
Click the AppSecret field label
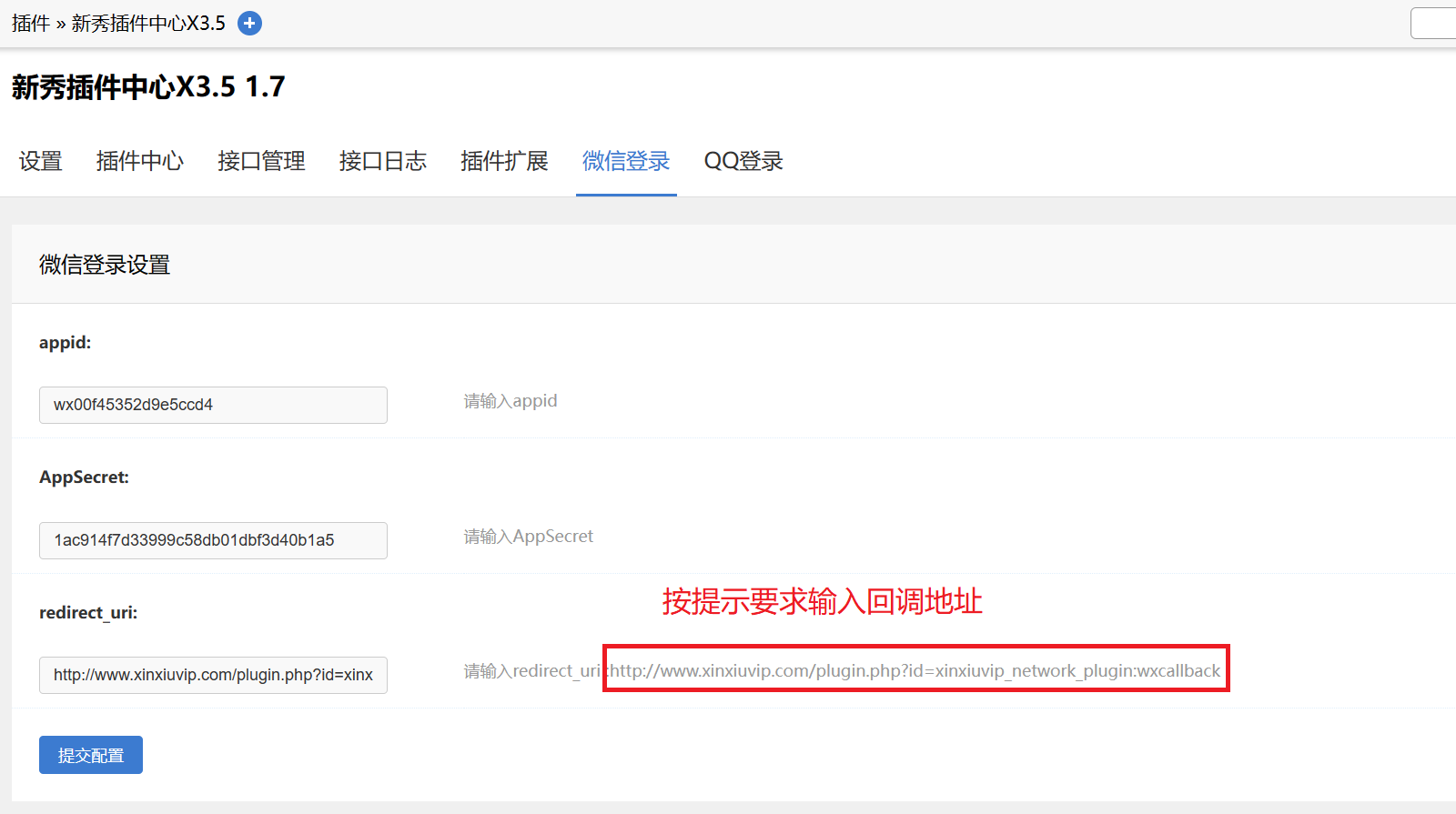pos(84,477)
